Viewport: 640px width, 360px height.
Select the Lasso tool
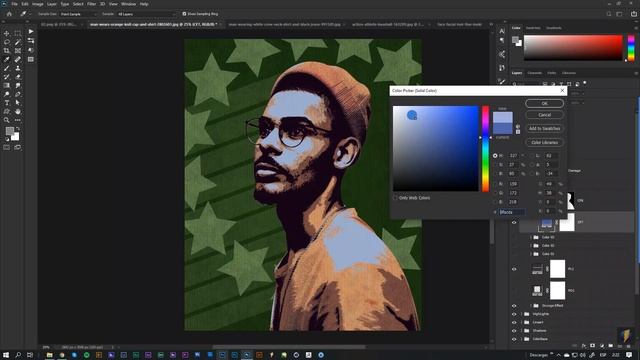click(7, 42)
